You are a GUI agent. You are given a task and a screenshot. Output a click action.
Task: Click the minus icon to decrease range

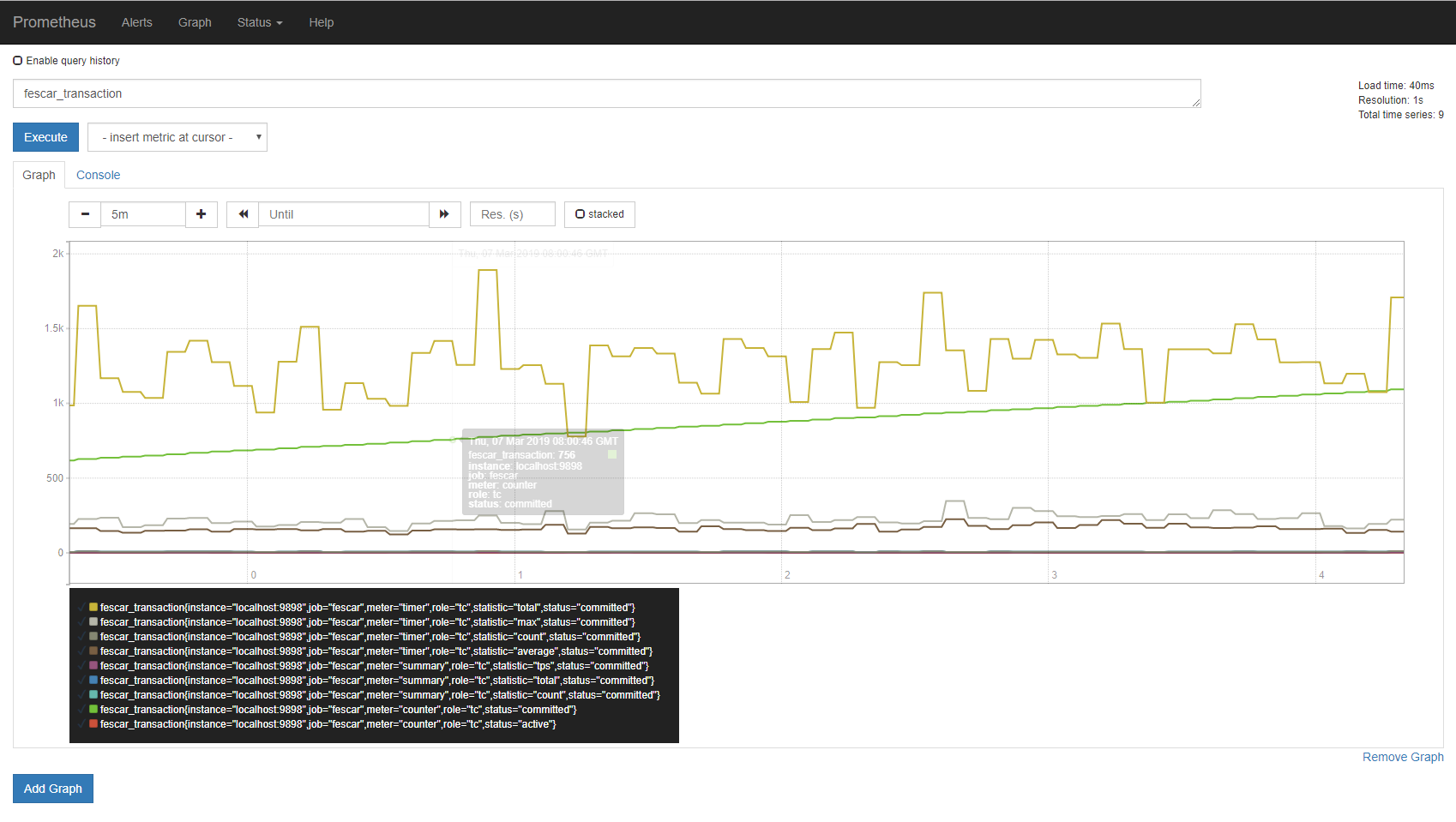tap(85, 214)
